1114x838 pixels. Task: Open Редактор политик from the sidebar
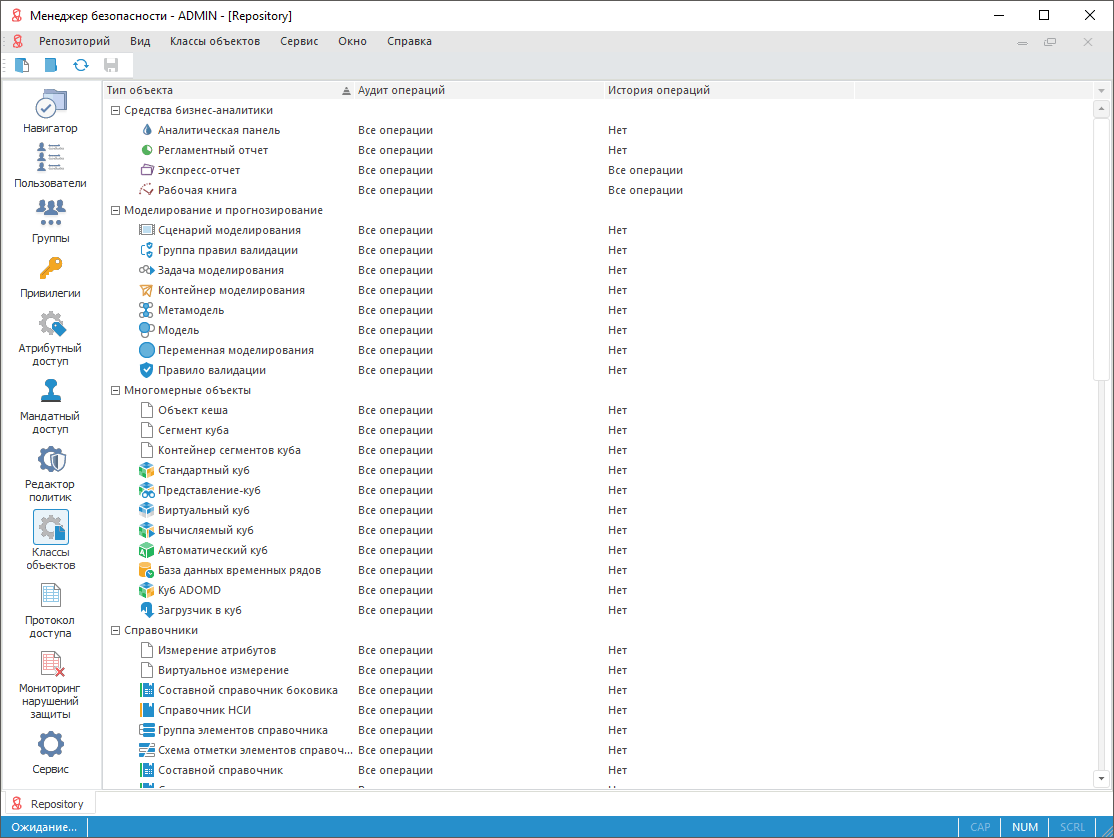coord(51,474)
